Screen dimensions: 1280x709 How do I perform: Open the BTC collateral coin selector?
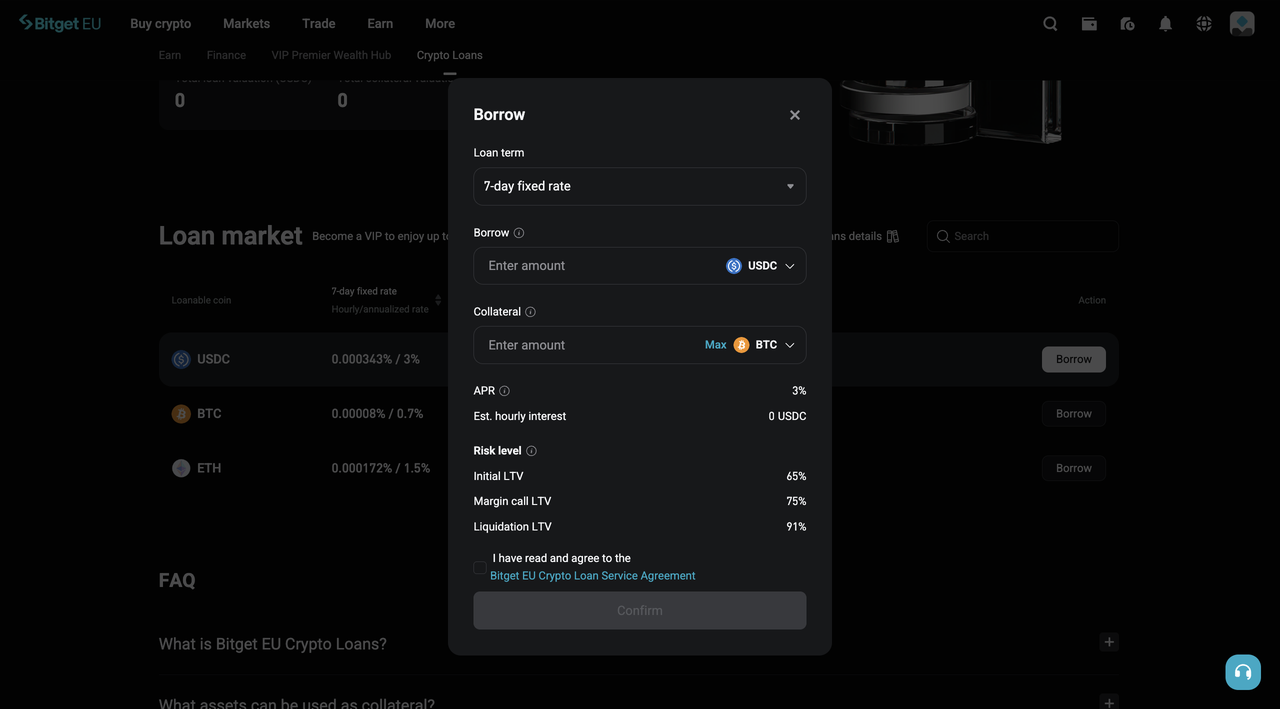(766, 345)
